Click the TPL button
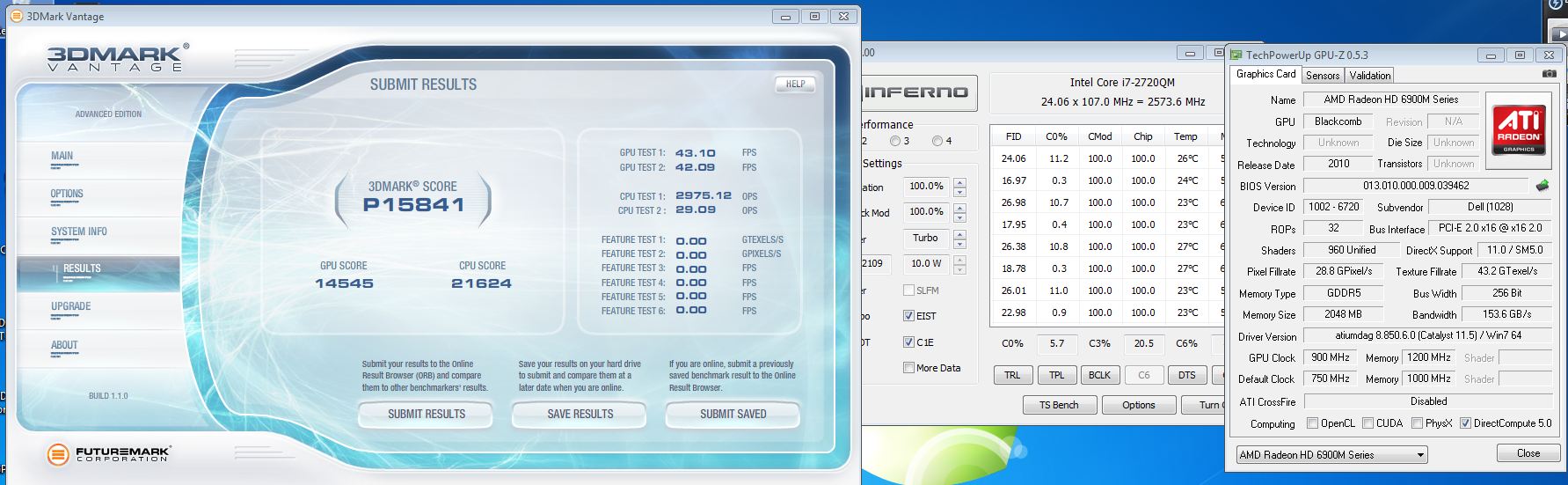1568x485 pixels. [1056, 375]
